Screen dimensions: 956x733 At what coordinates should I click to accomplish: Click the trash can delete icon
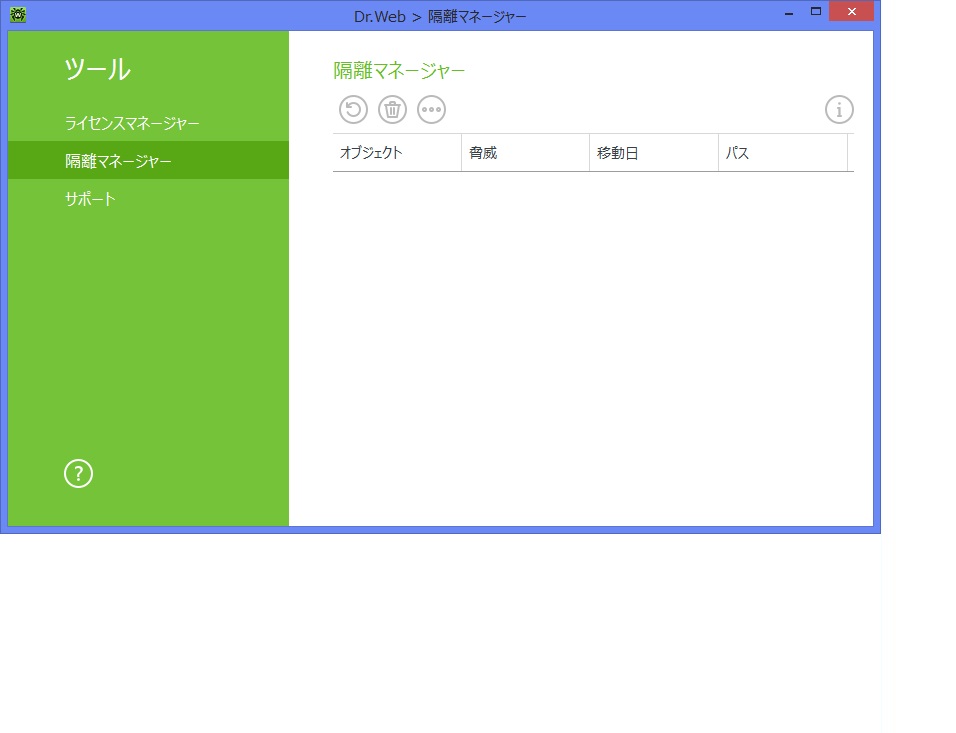click(x=392, y=110)
